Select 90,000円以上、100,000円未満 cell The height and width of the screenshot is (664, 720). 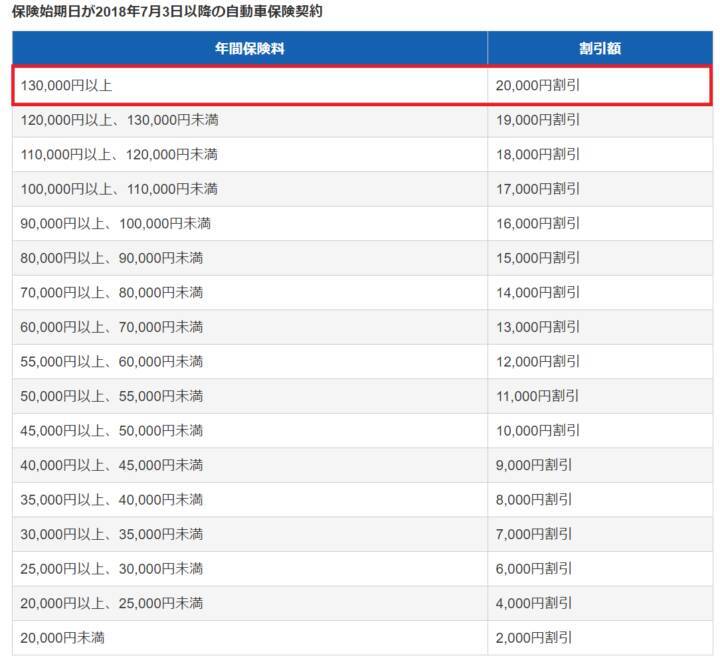click(250, 224)
